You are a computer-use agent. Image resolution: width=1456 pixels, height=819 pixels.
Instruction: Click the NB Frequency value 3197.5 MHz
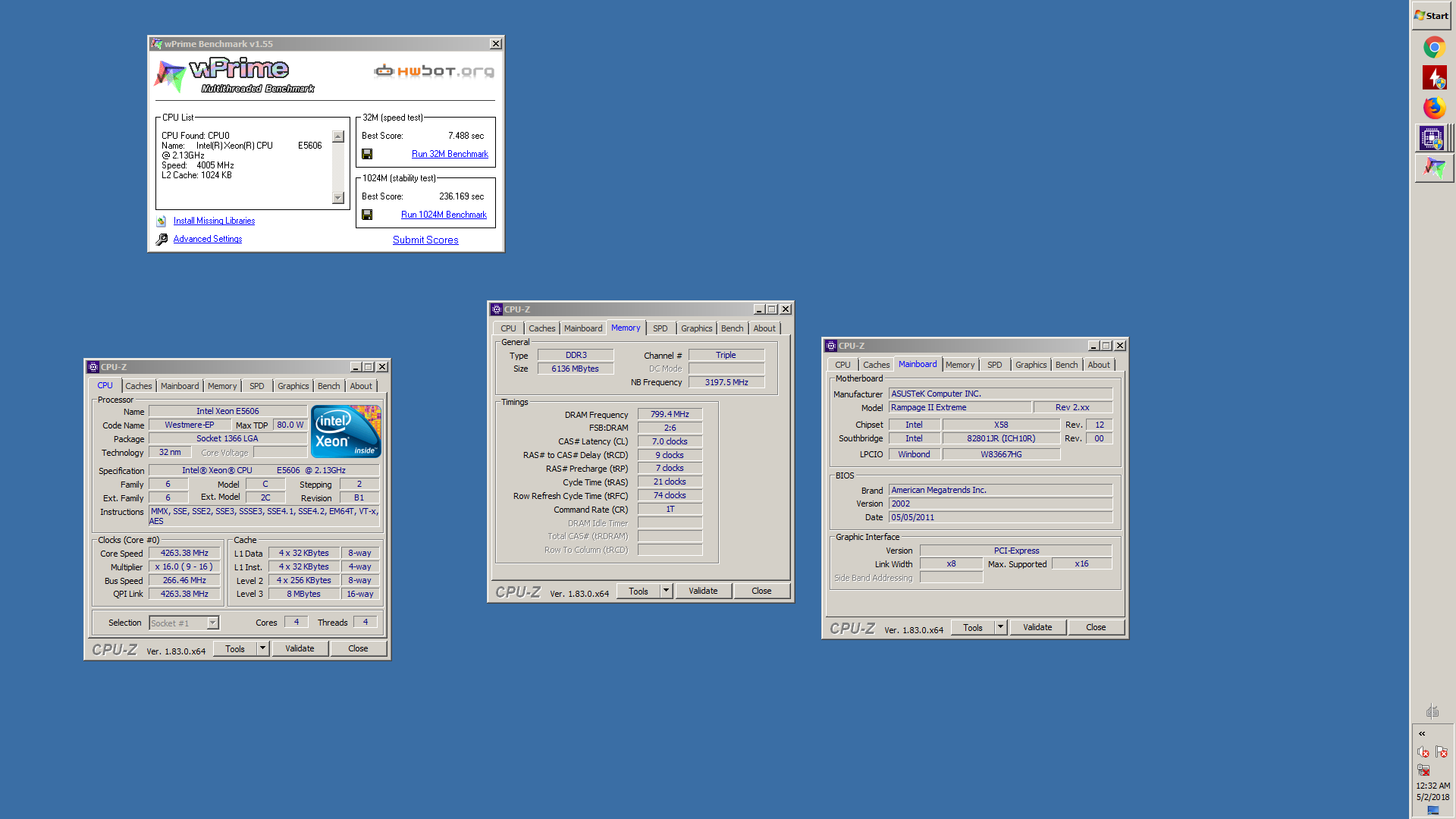[726, 382]
